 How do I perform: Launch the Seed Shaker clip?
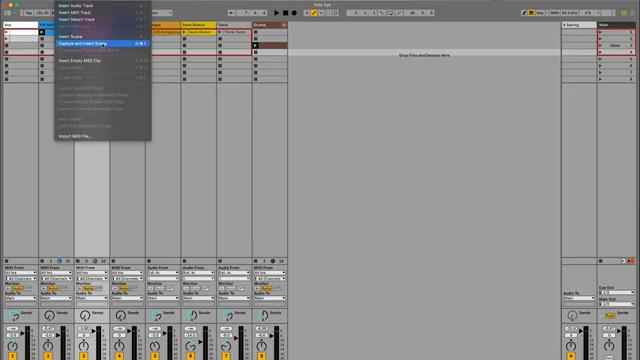click(x=184, y=32)
